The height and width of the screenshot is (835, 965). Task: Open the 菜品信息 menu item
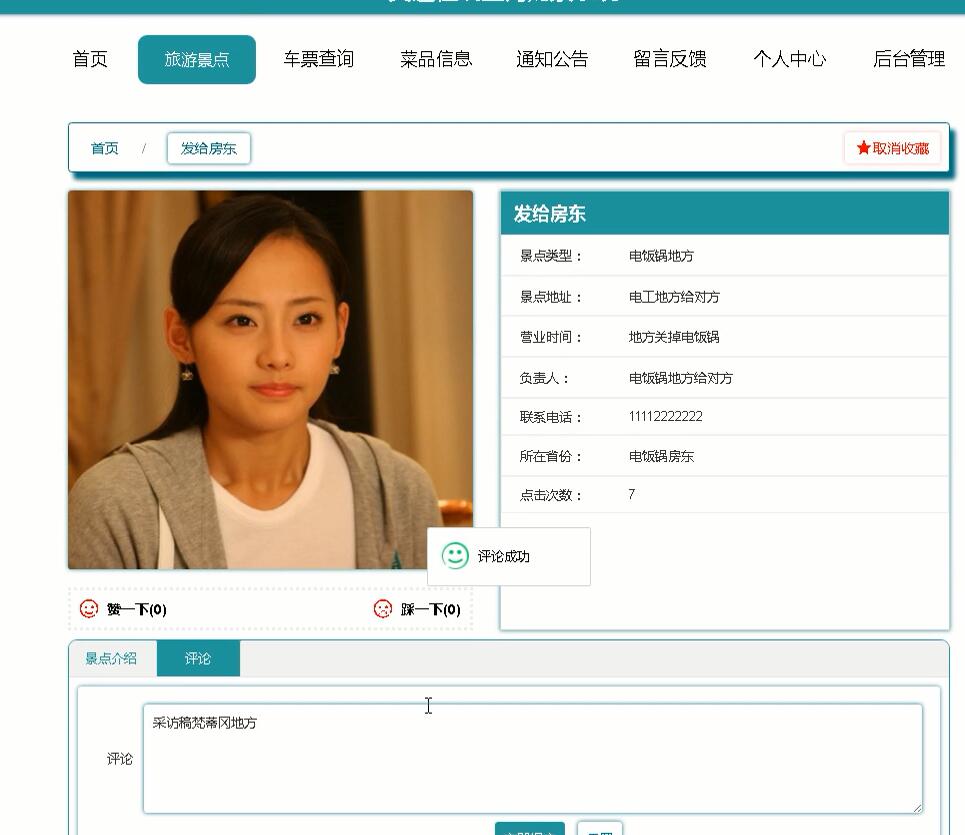(435, 59)
